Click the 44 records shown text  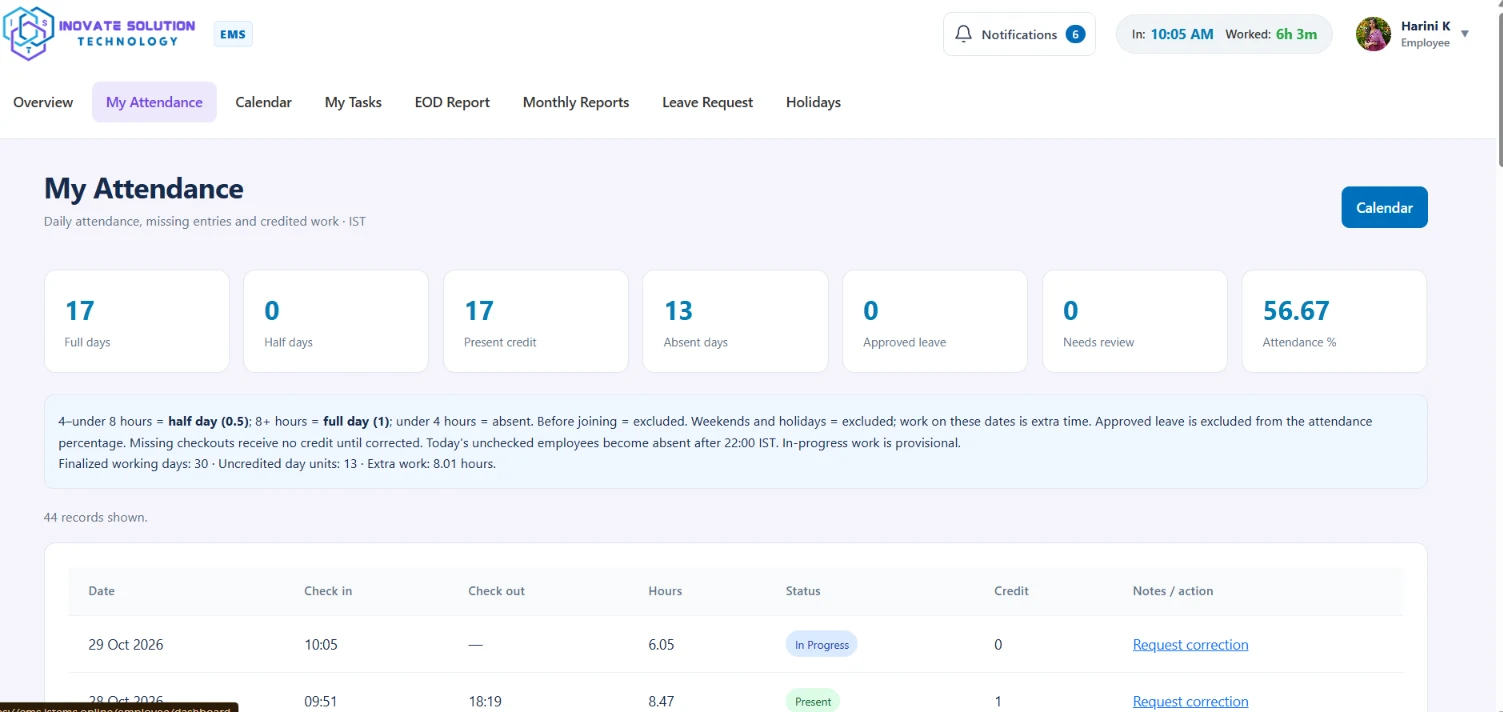point(96,517)
